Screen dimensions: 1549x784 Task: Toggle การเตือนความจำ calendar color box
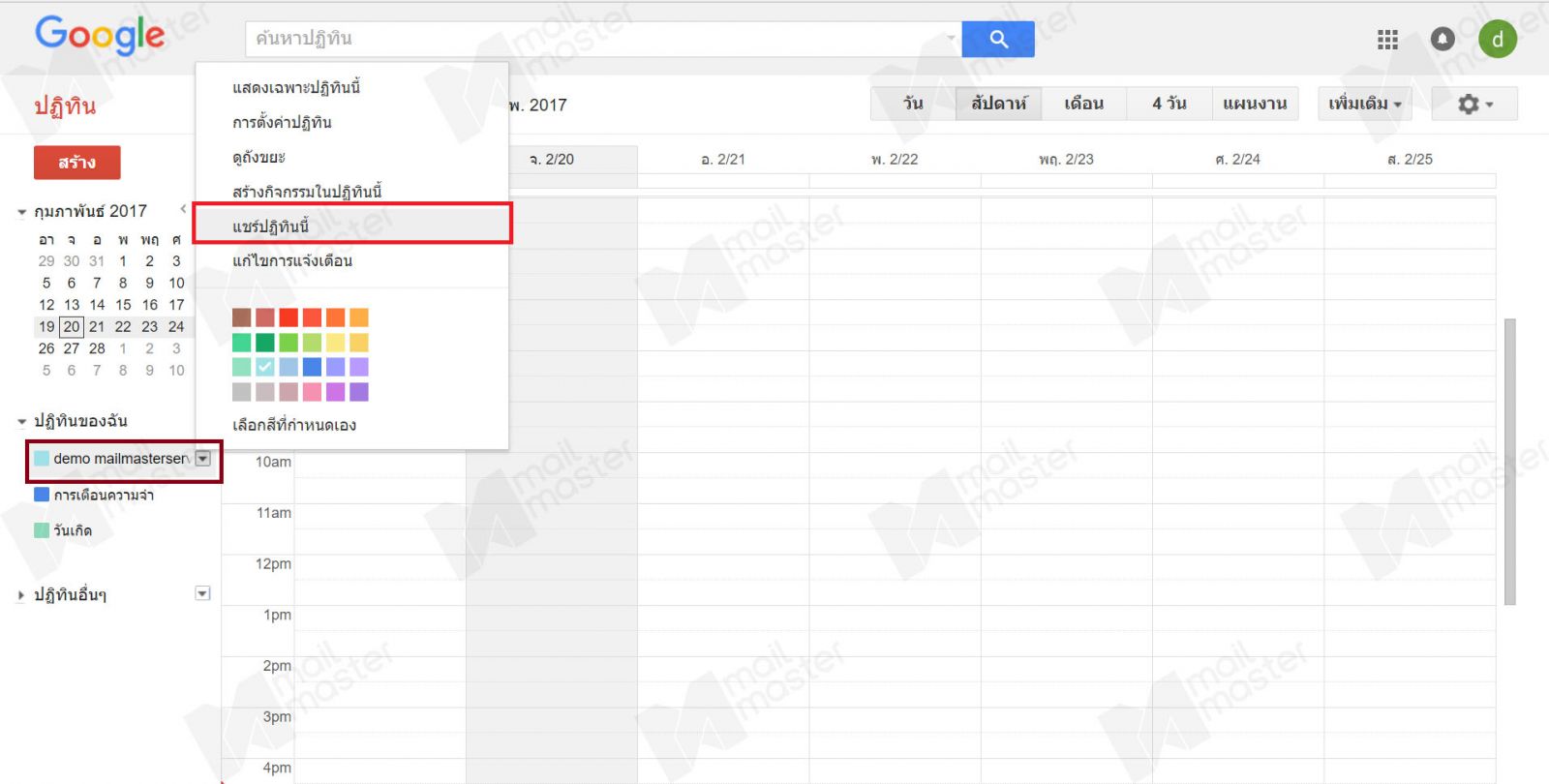(x=42, y=495)
